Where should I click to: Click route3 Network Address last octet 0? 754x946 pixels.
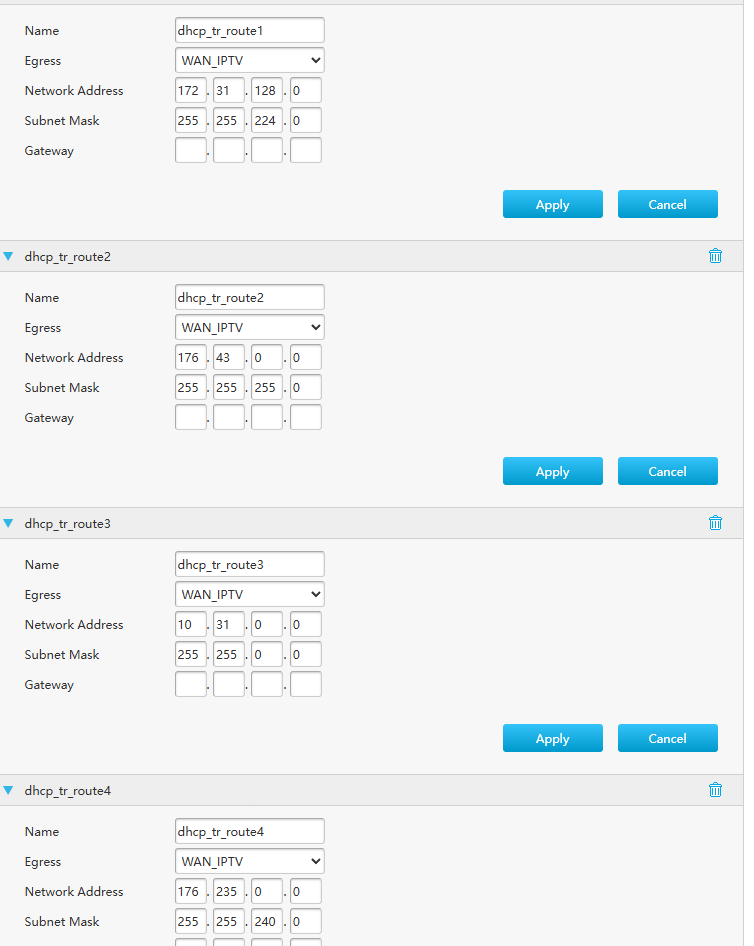tap(306, 624)
